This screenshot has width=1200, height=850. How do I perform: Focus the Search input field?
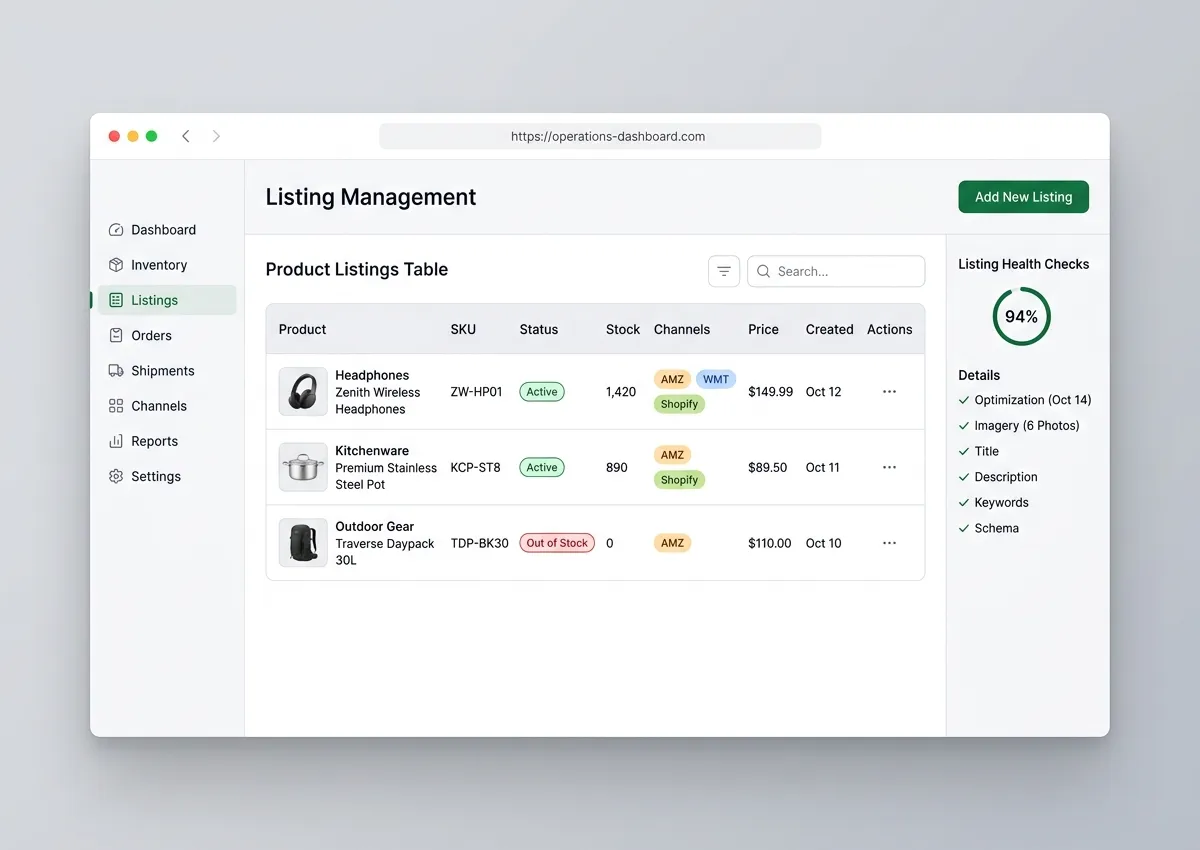[x=836, y=271]
